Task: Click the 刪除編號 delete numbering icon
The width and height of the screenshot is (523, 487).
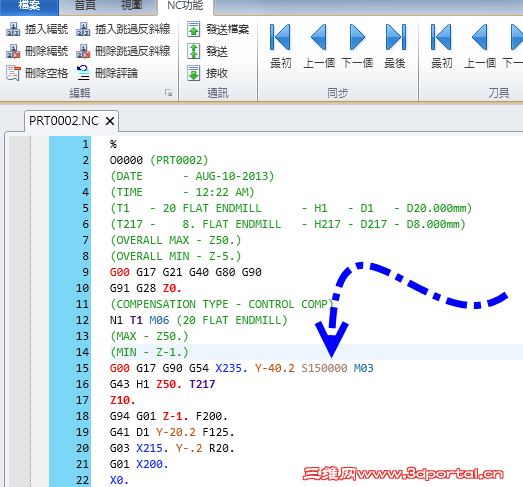Action: [13, 51]
